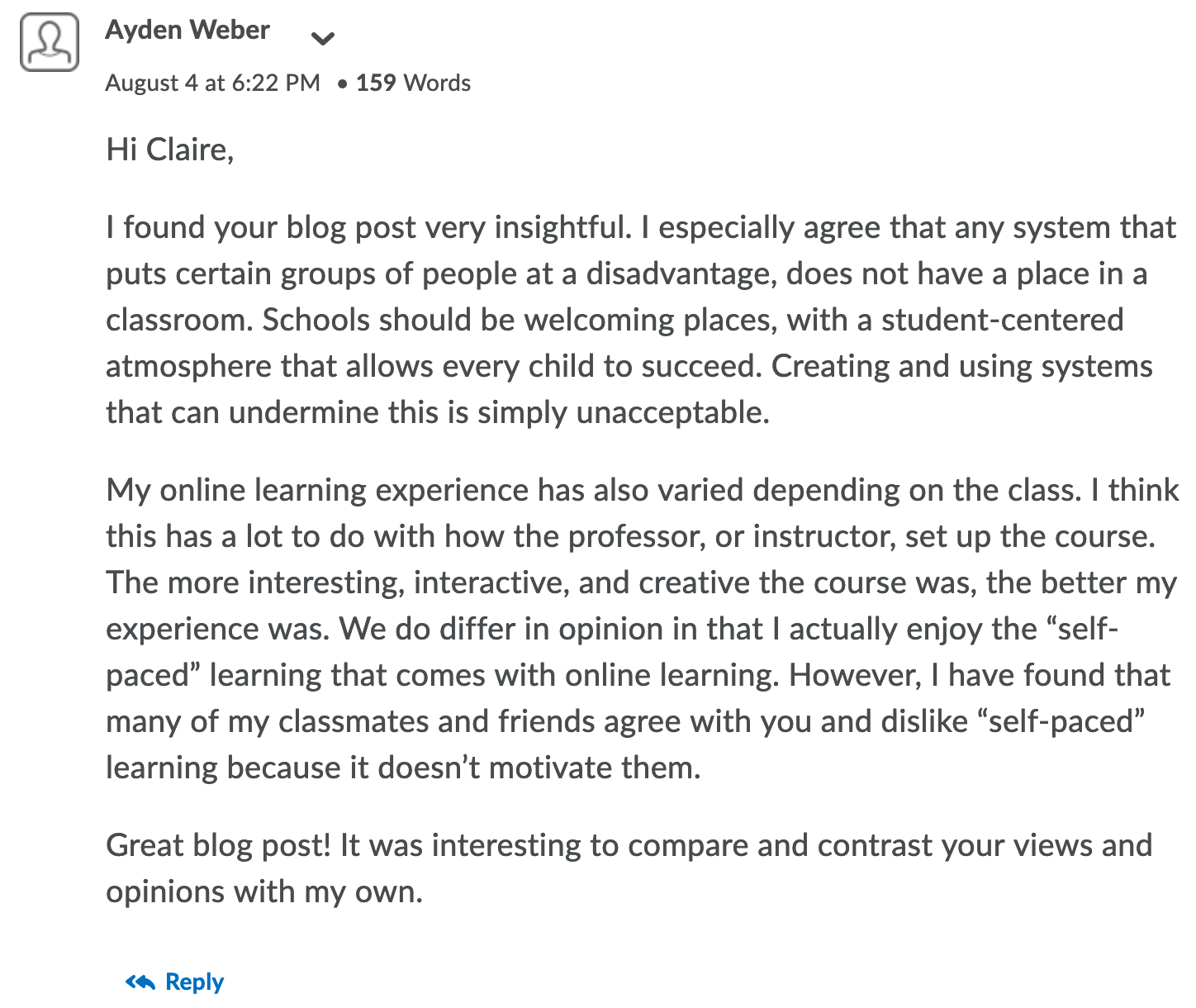Open the dropdown chevron beside Ayden Weber

click(322, 38)
